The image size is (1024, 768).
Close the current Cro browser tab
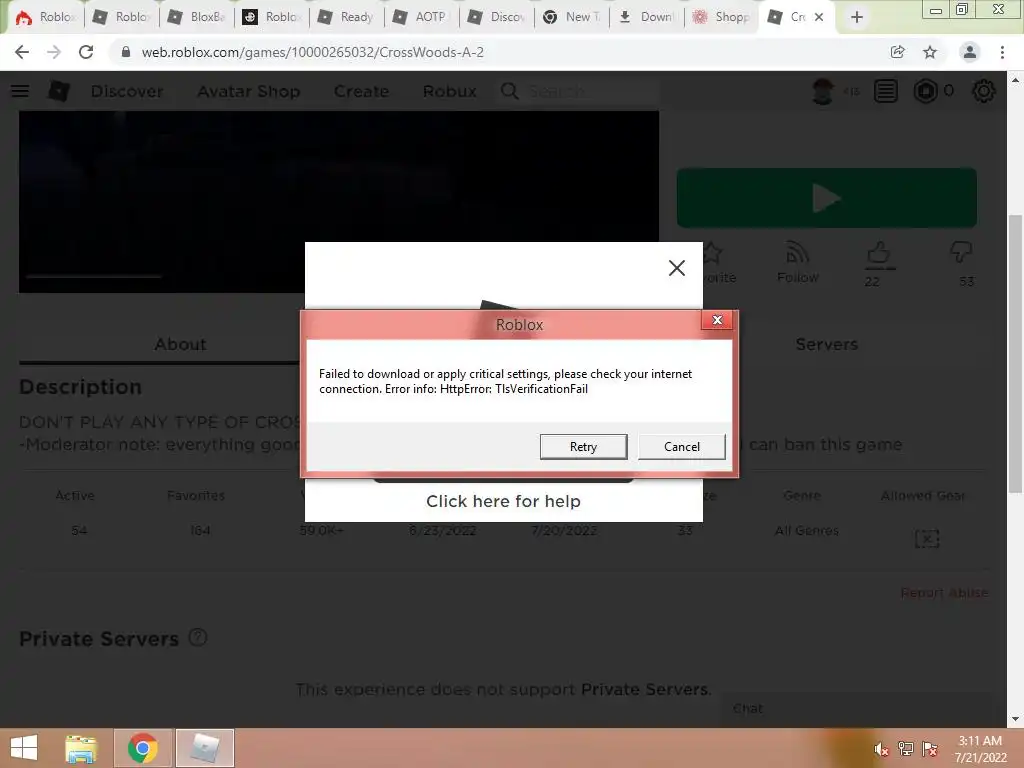(819, 17)
